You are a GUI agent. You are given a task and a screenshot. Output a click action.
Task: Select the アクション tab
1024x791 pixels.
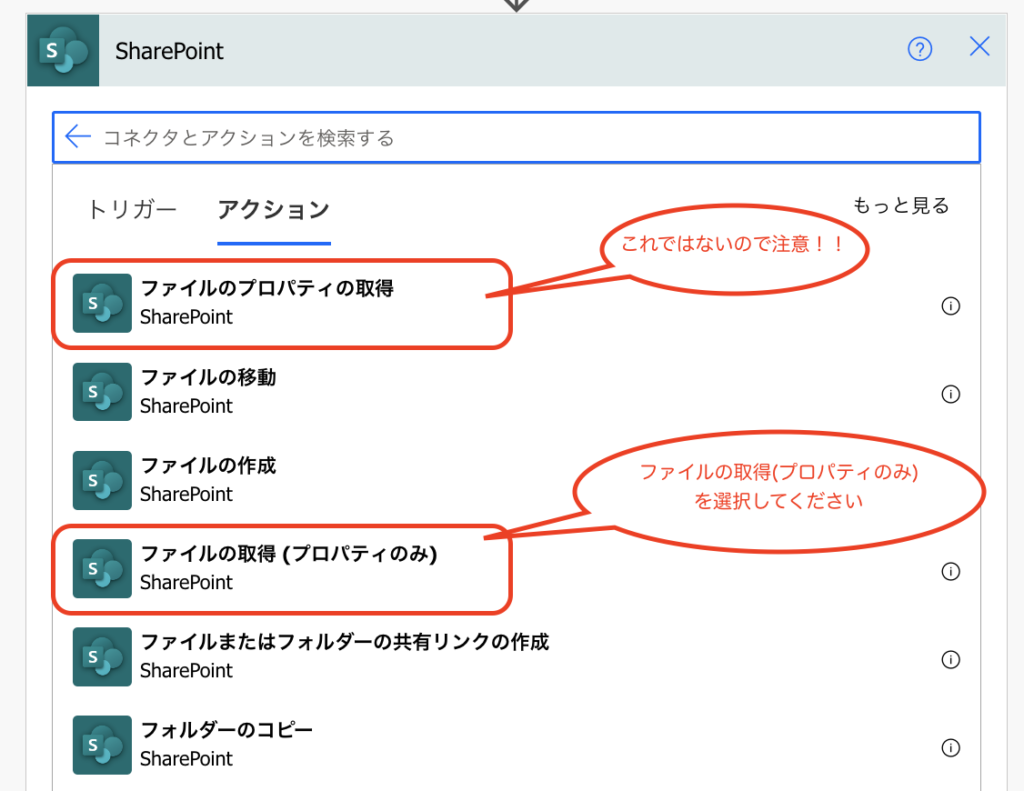point(274,210)
